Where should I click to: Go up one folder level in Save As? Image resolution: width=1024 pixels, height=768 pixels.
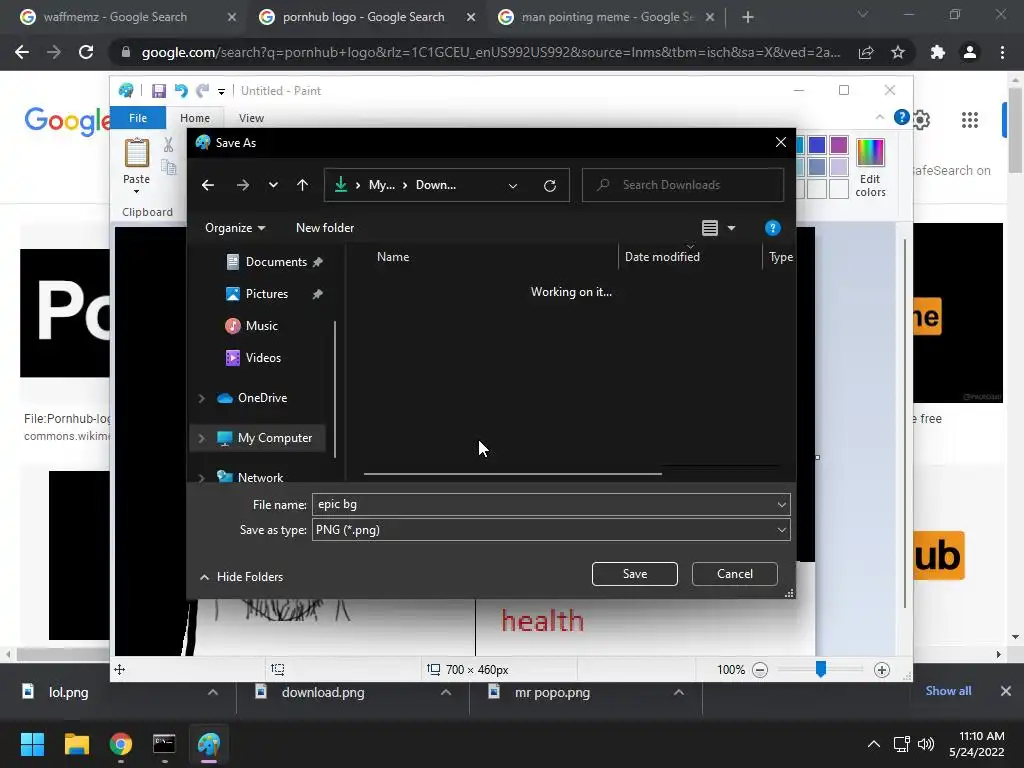click(x=302, y=185)
